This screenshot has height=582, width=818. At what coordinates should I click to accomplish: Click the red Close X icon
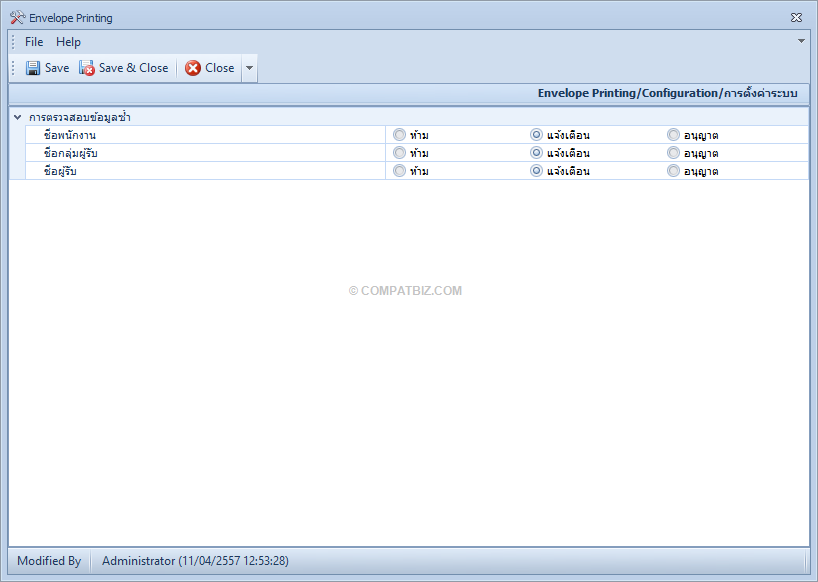tap(193, 68)
